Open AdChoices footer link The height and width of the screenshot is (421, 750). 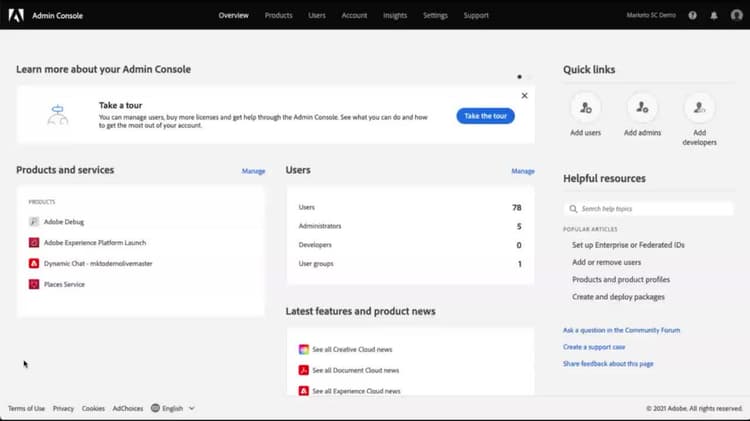point(128,408)
